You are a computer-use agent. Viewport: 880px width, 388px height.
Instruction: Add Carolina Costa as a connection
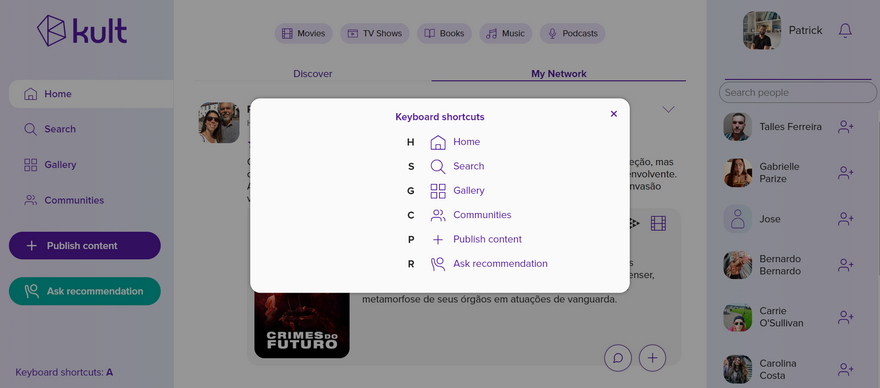click(845, 369)
